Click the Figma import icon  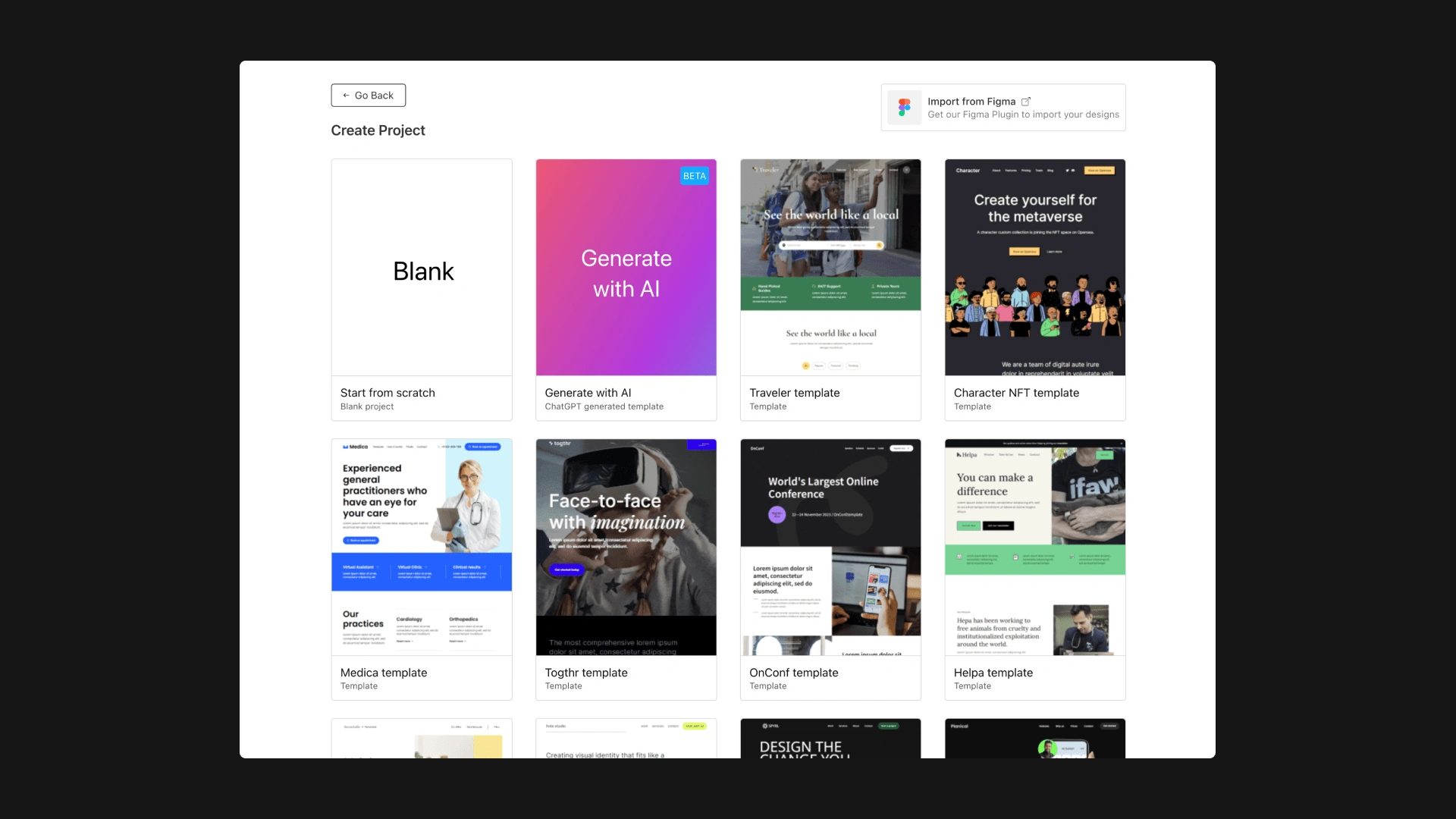pos(905,107)
